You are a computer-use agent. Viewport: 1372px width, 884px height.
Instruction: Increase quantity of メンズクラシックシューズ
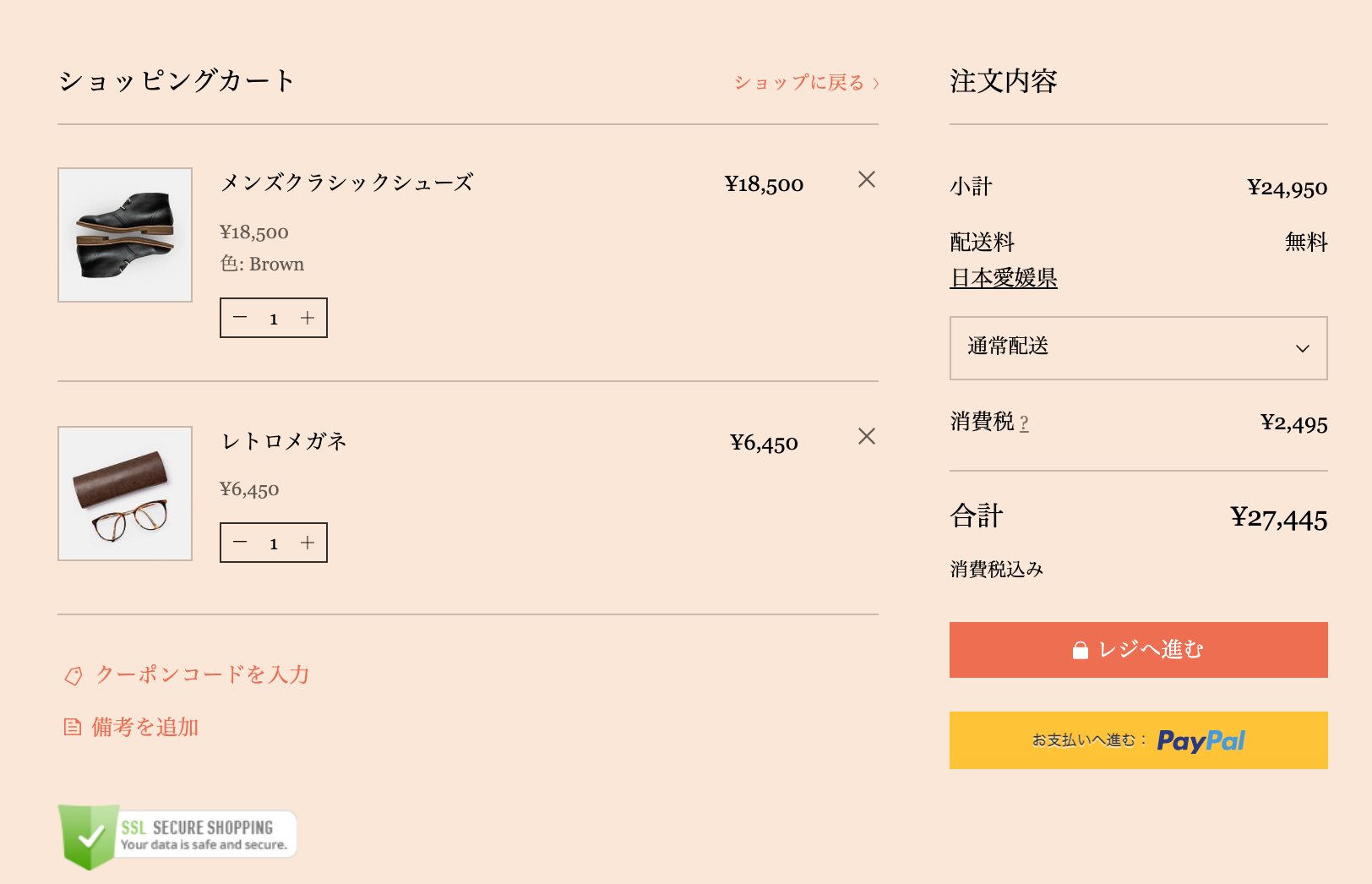pyautogui.click(x=308, y=318)
